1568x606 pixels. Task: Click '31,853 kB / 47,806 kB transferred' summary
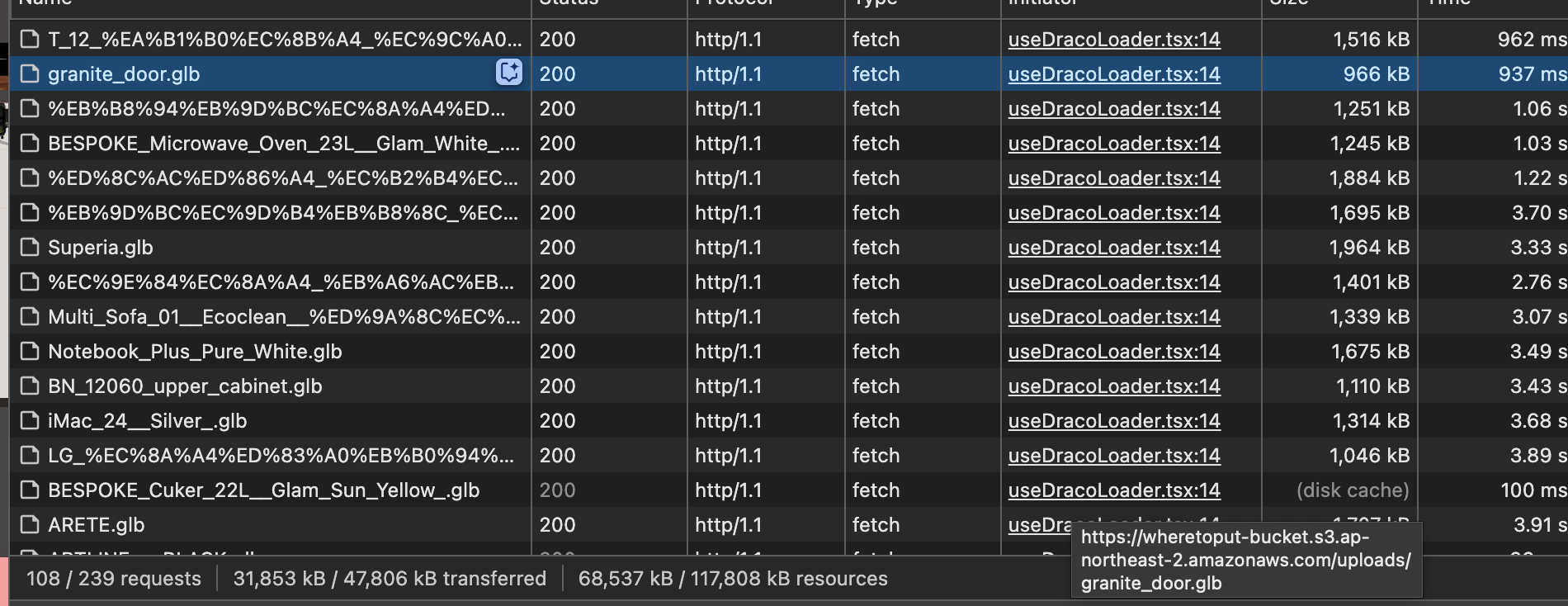pyautogui.click(x=390, y=578)
